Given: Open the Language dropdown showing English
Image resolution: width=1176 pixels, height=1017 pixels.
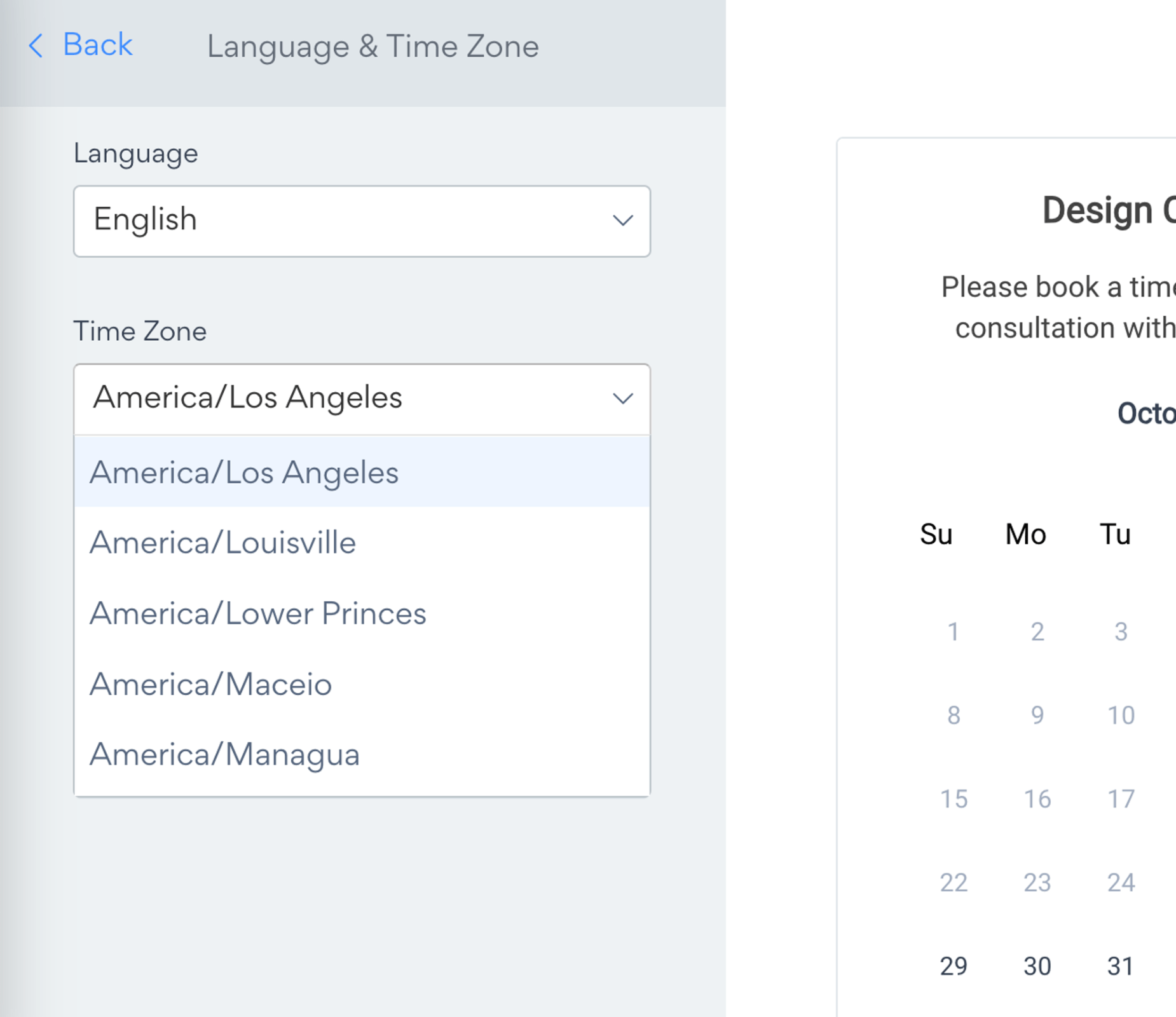Looking at the screenshot, I should pos(362,221).
